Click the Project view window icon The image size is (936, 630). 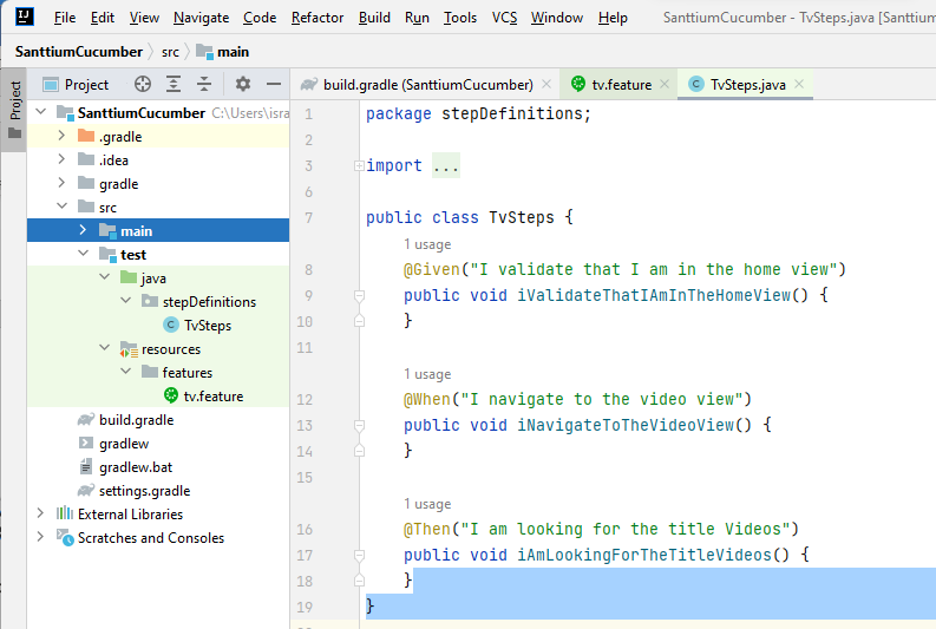[51, 85]
